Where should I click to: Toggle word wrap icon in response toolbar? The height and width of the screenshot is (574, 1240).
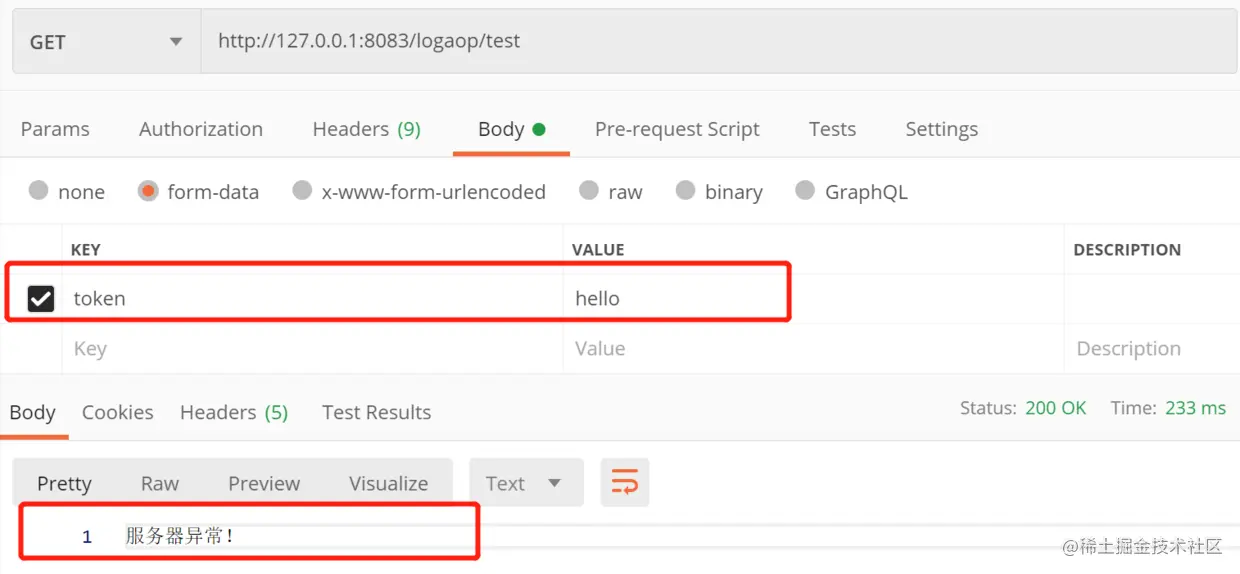pyautogui.click(x=625, y=483)
